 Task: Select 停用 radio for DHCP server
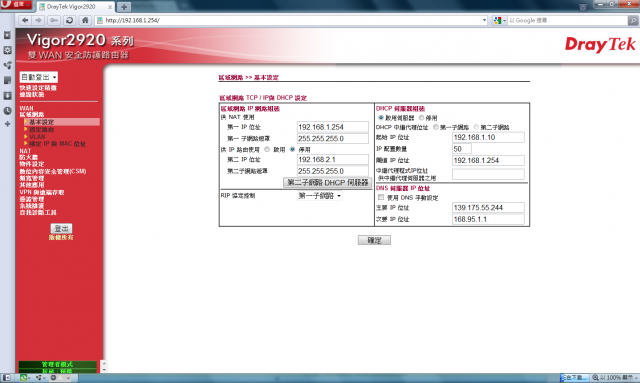point(422,118)
